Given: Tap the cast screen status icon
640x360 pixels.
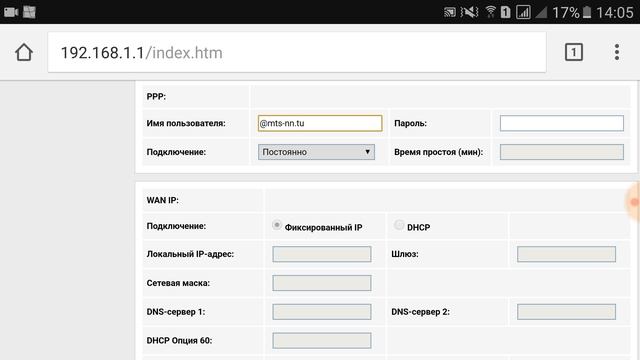Looking at the screenshot, I should (449, 12).
